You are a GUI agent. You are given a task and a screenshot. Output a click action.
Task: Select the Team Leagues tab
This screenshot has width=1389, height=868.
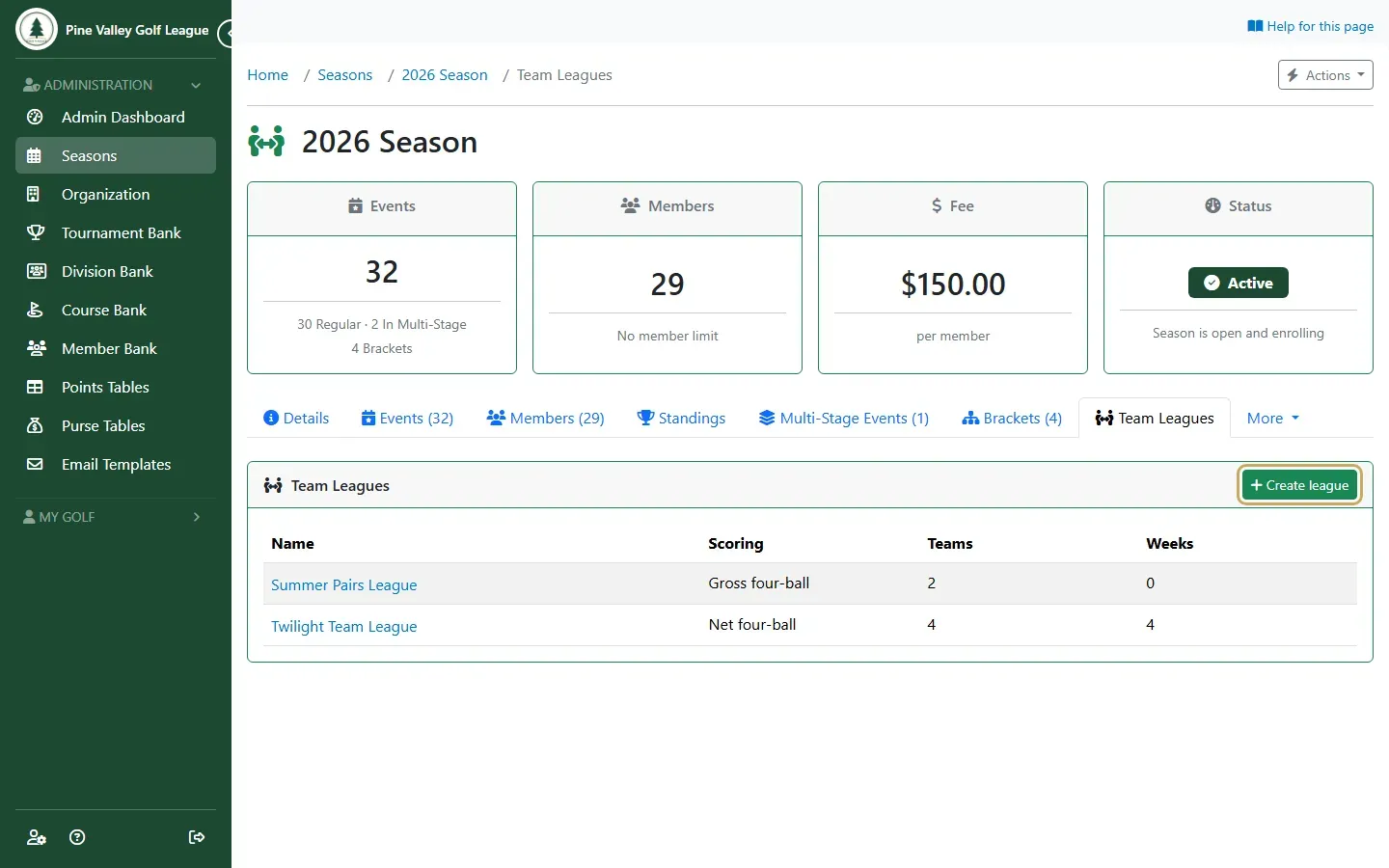(1155, 418)
